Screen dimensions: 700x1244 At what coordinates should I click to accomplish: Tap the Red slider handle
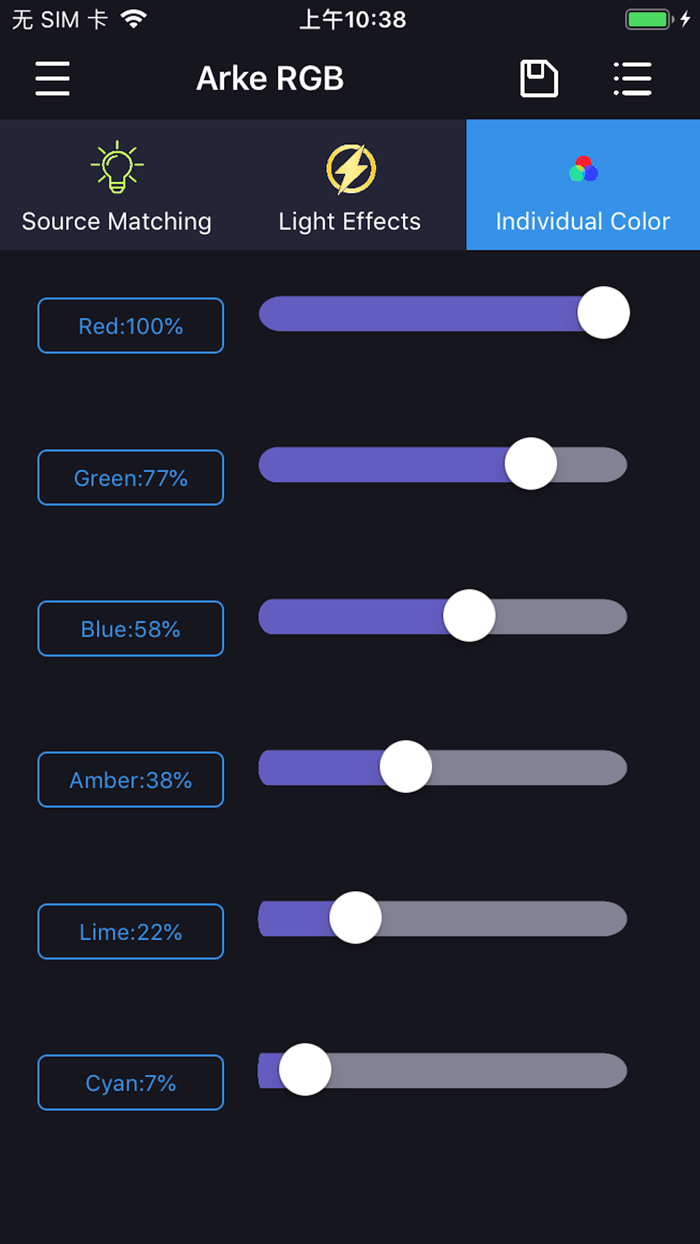(x=604, y=312)
